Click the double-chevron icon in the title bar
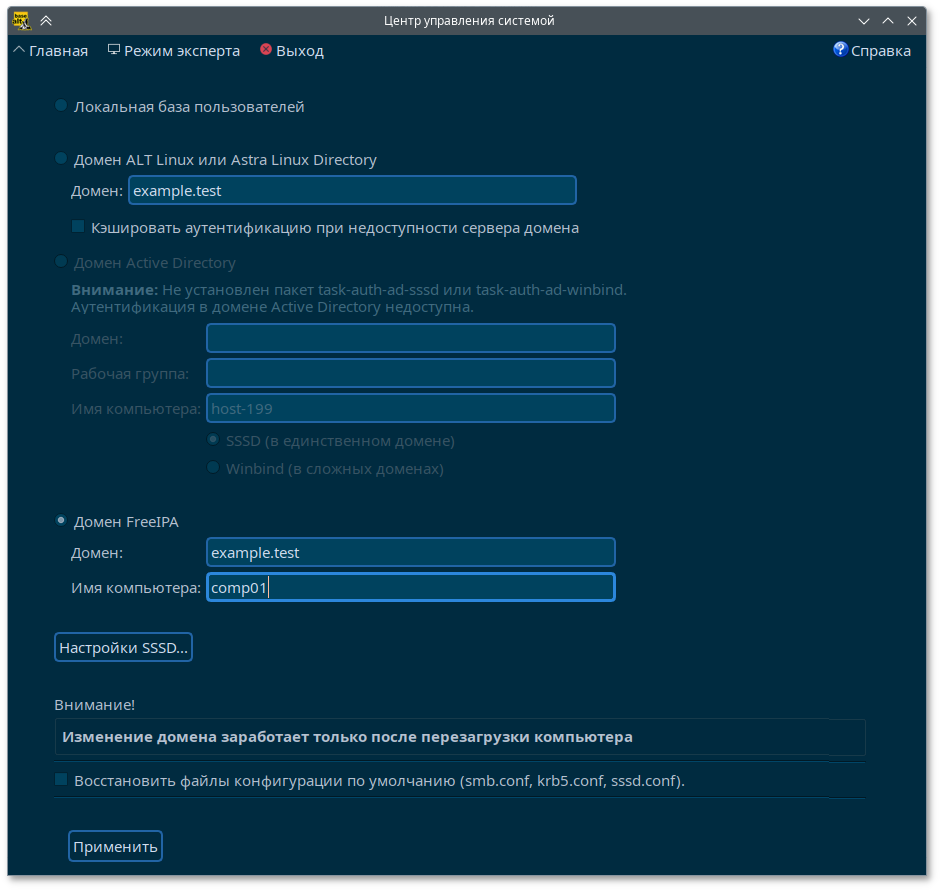940x890 pixels. pos(46,20)
